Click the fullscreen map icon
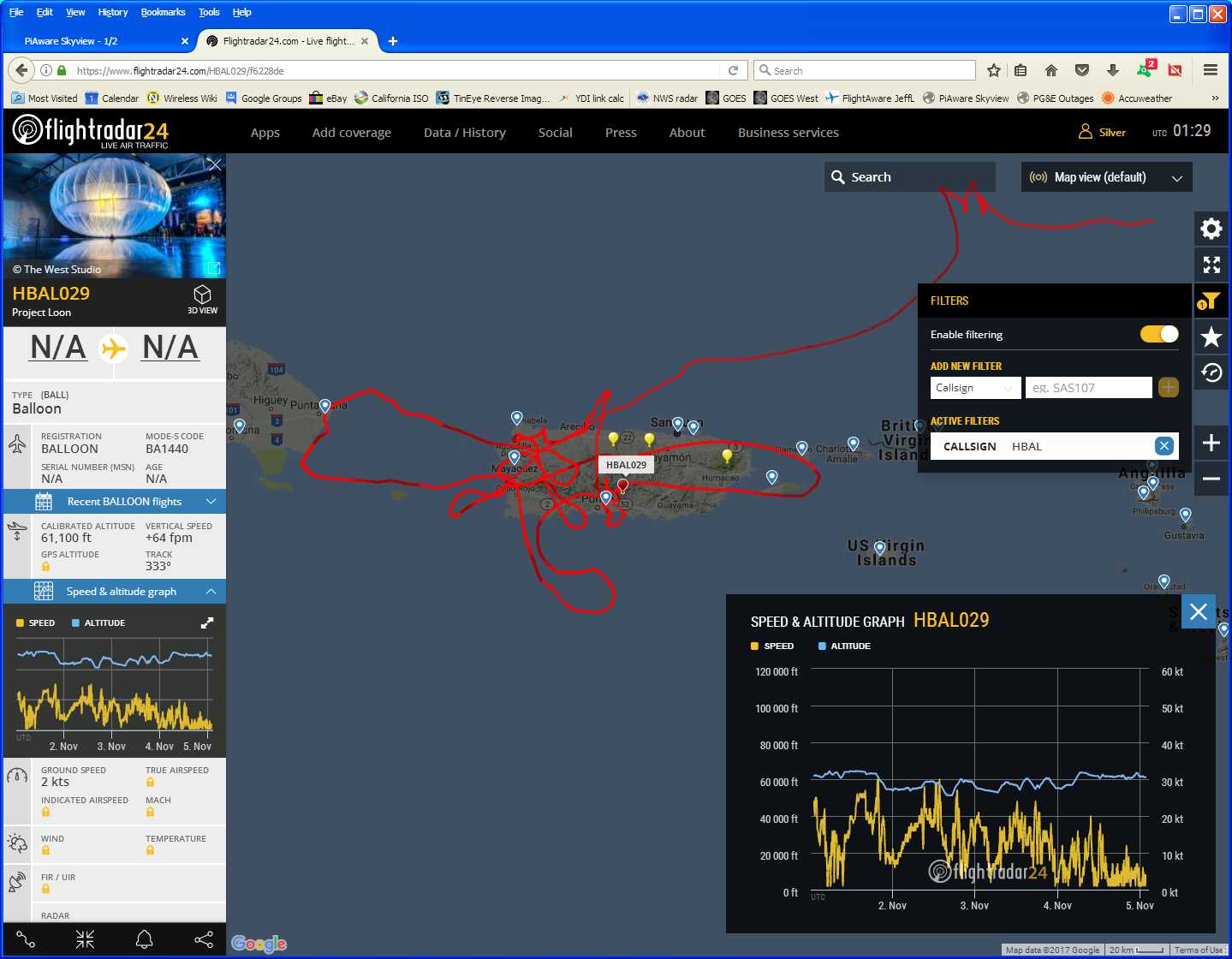 1211,265
